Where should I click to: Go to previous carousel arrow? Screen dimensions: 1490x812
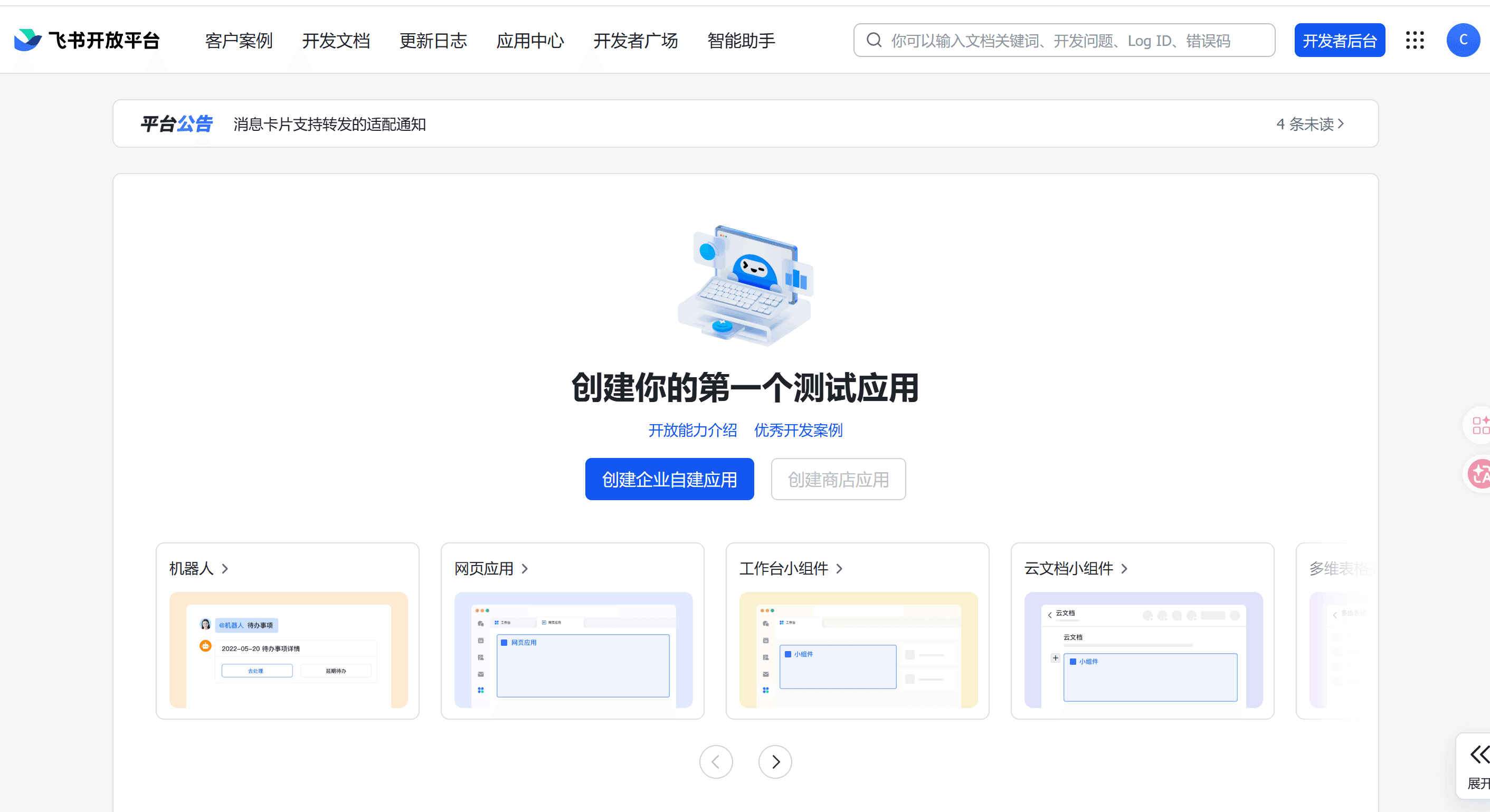[x=716, y=762]
